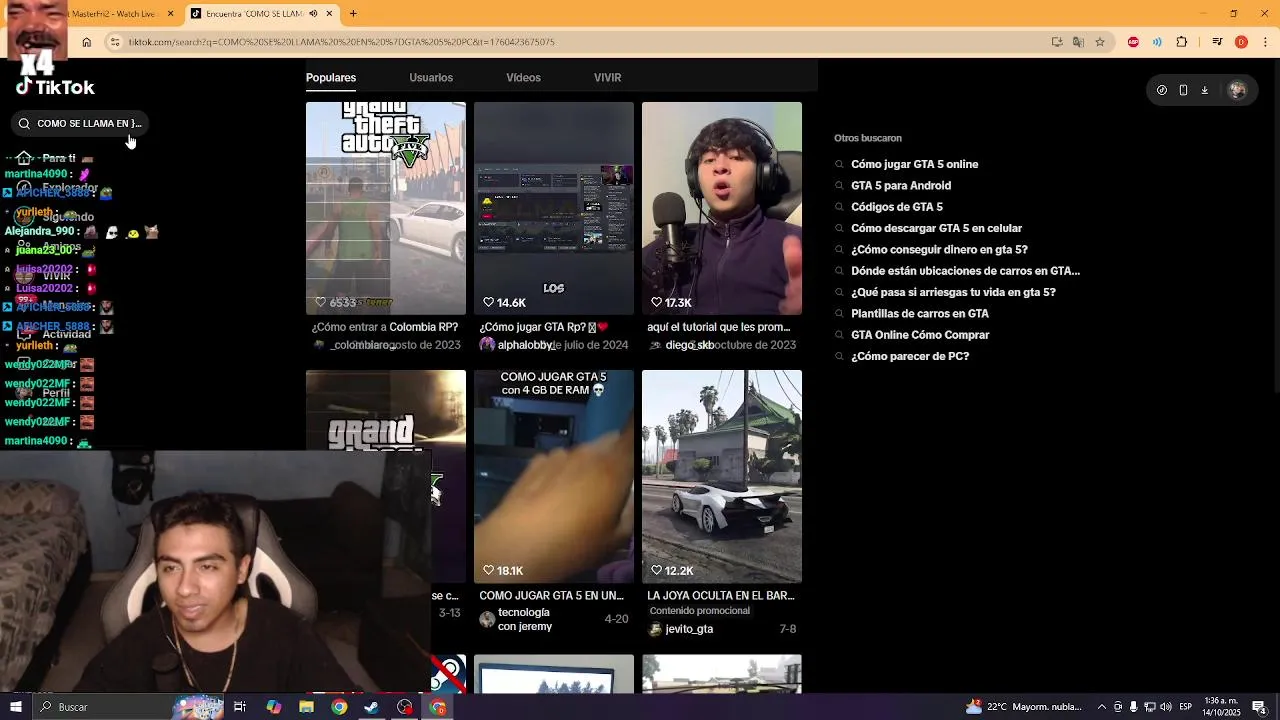The width and height of the screenshot is (1280, 720).
Task: Open the red ad-blocker extension icon
Action: [1133, 42]
